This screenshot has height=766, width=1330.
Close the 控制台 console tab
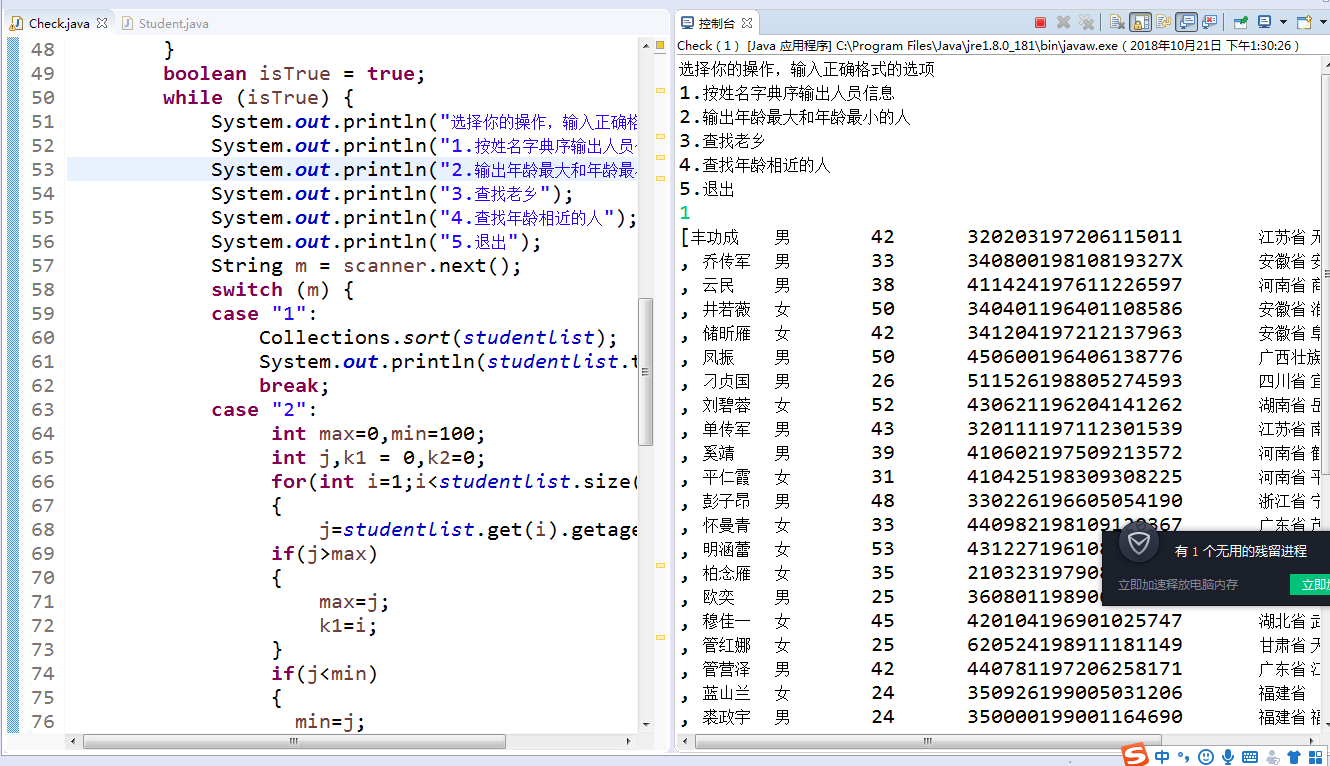click(747, 22)
